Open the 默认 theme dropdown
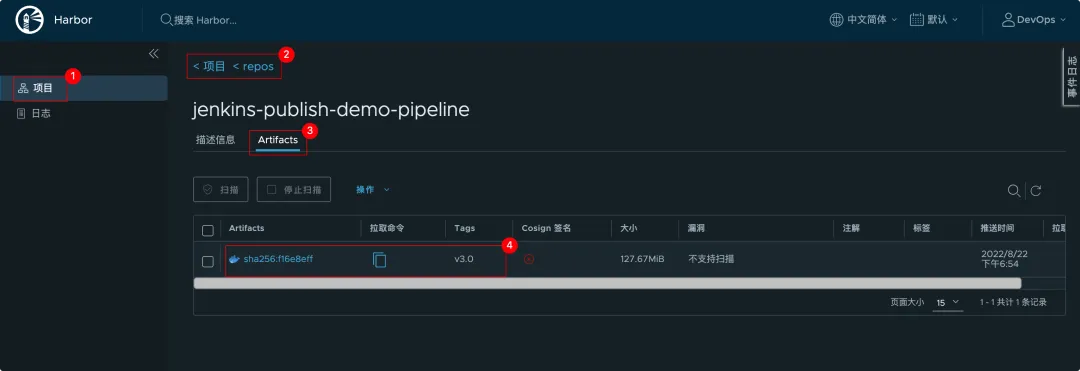Screen dimensions: 1080x371 [934, 20]
